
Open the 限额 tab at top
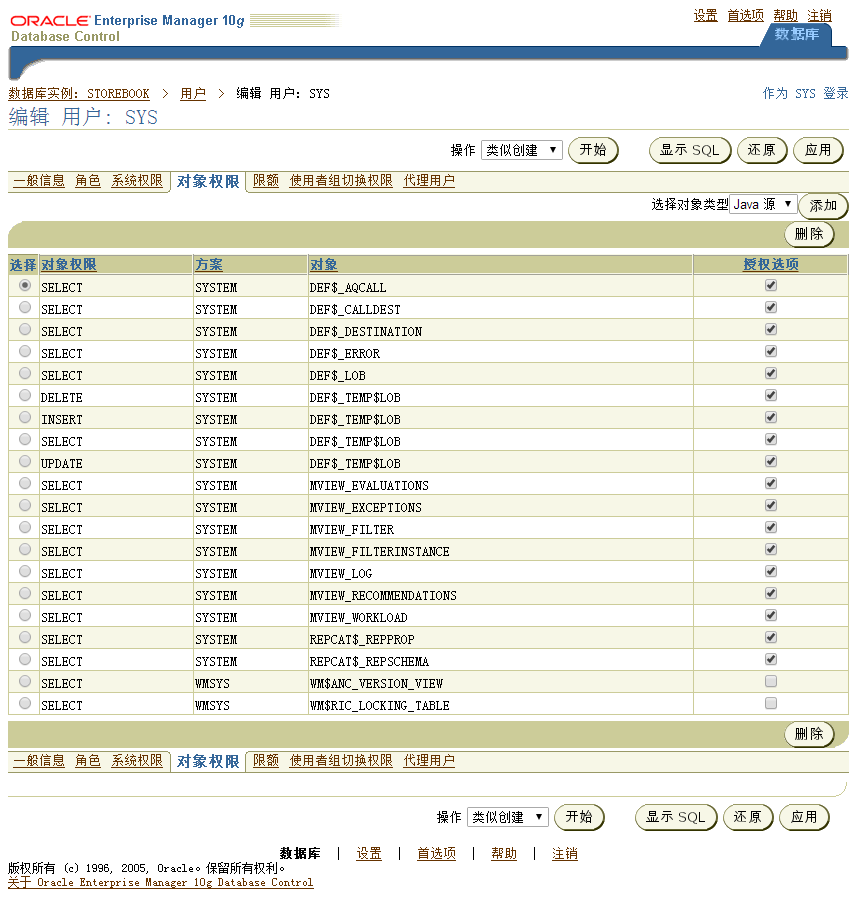coord(266,181)
